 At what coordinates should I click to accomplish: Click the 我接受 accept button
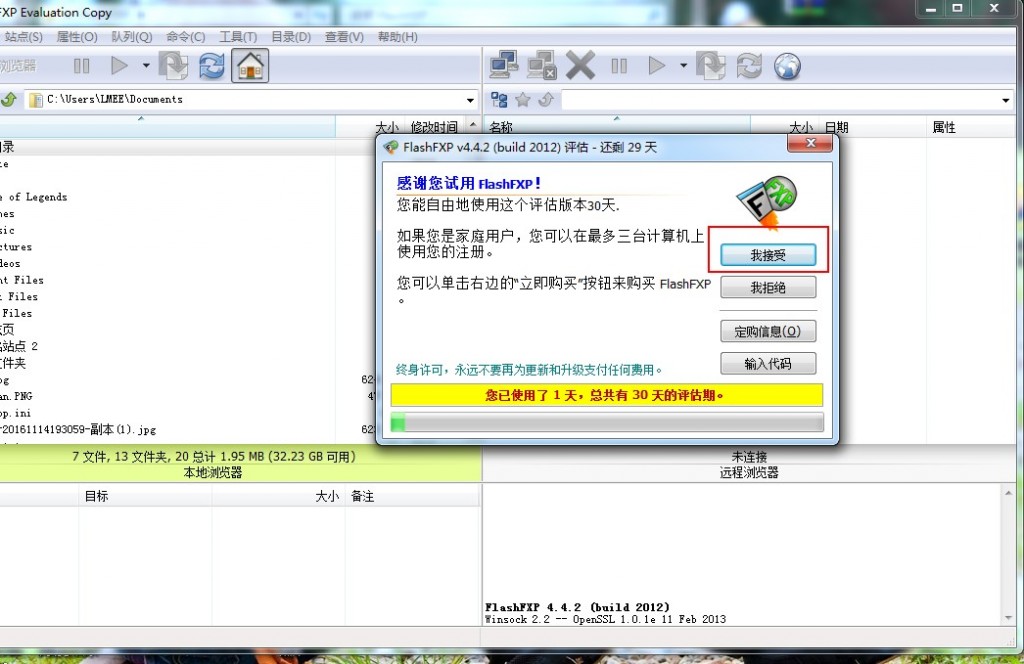768,255
